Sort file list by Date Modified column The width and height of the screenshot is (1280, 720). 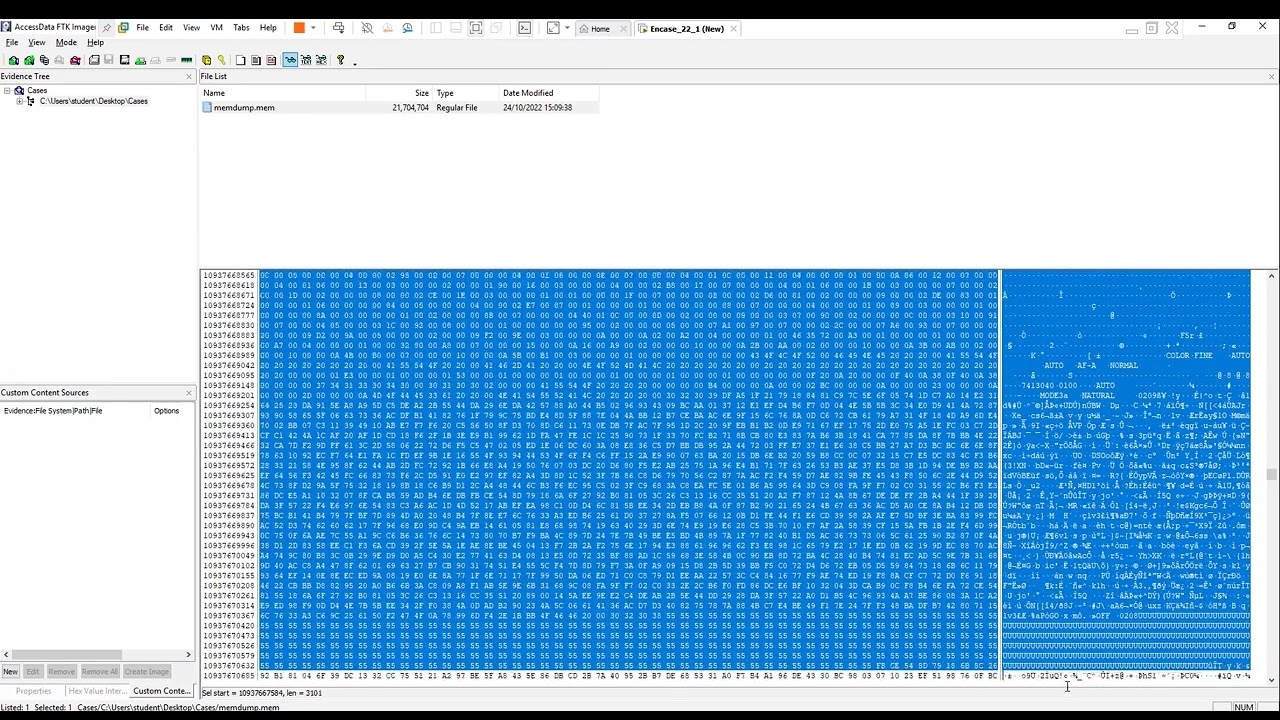(x=548, y=93)
